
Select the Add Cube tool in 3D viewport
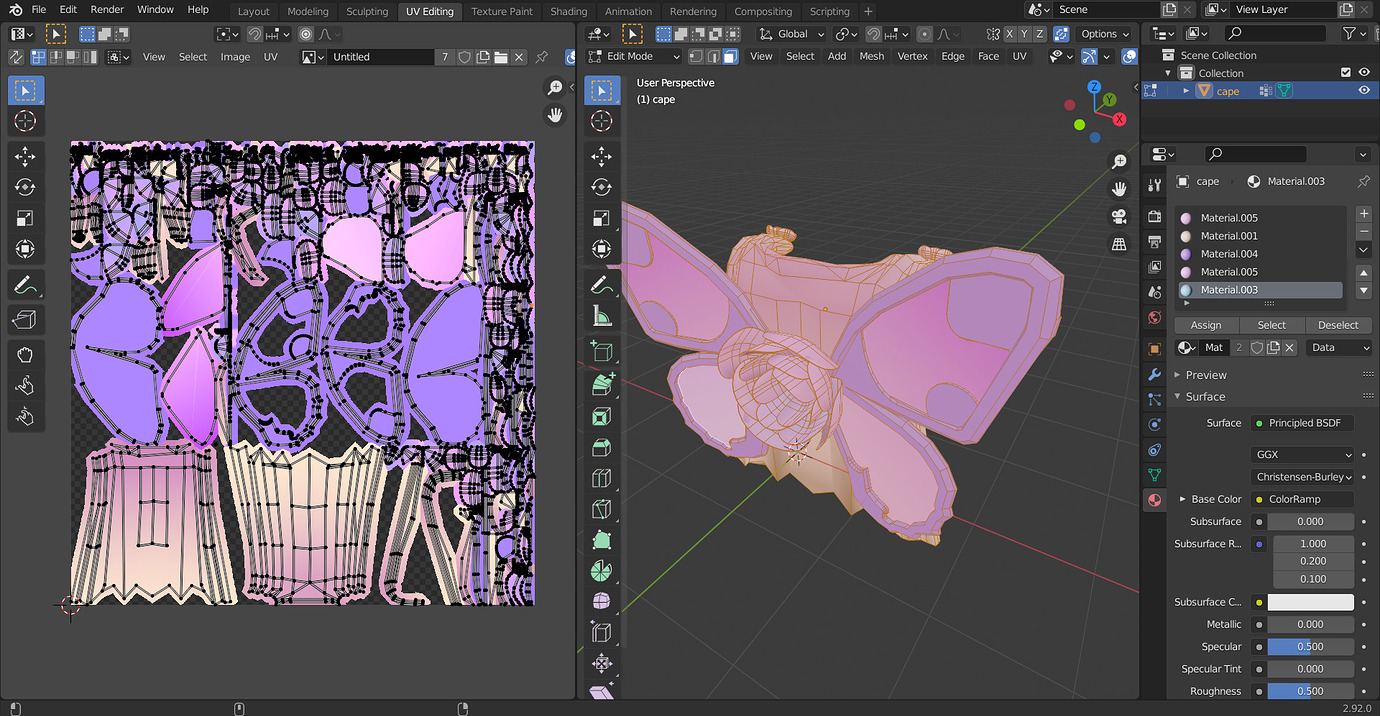(601, 351)
